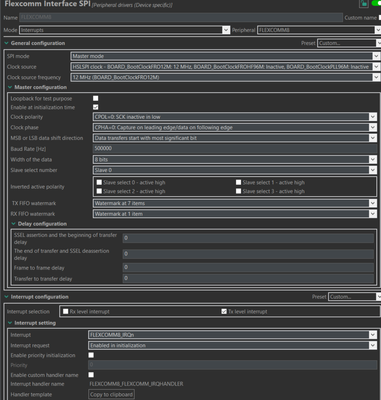Open the Clock source dropdown

tap(225, 67)
